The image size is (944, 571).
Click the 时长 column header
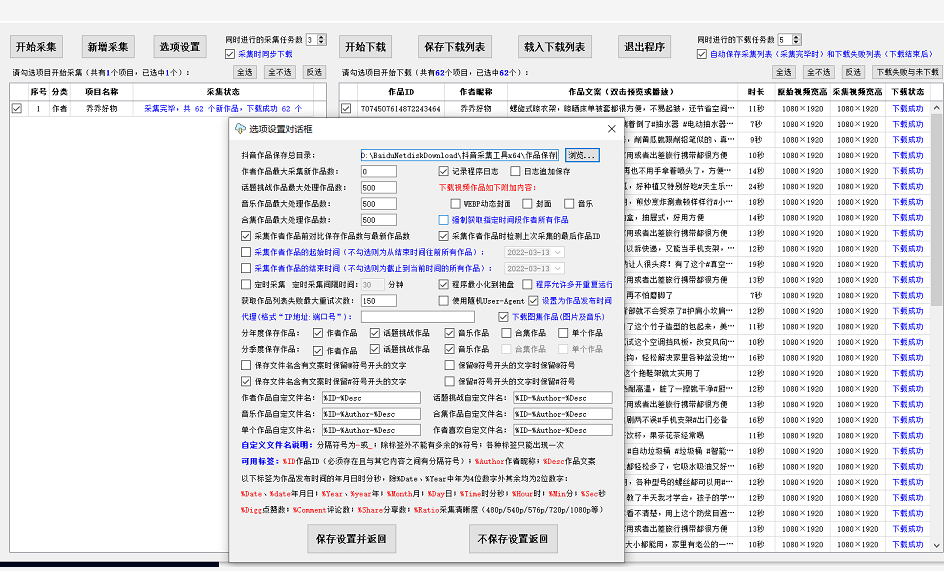coord(756,91)
